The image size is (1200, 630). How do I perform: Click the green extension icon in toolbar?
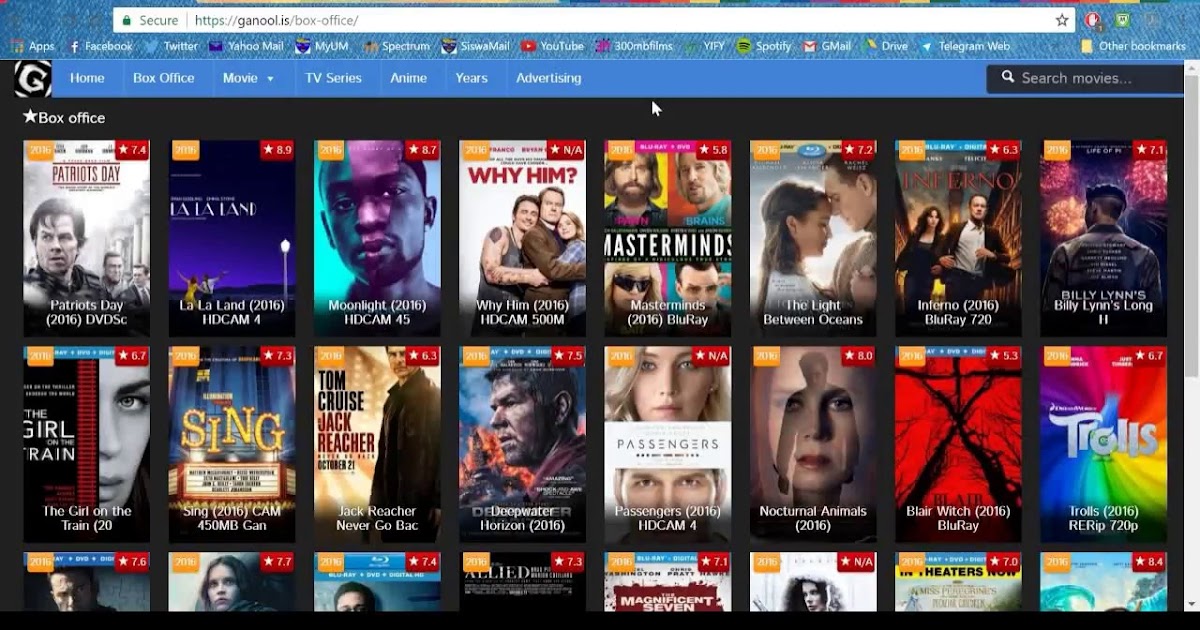(1123, 20)
